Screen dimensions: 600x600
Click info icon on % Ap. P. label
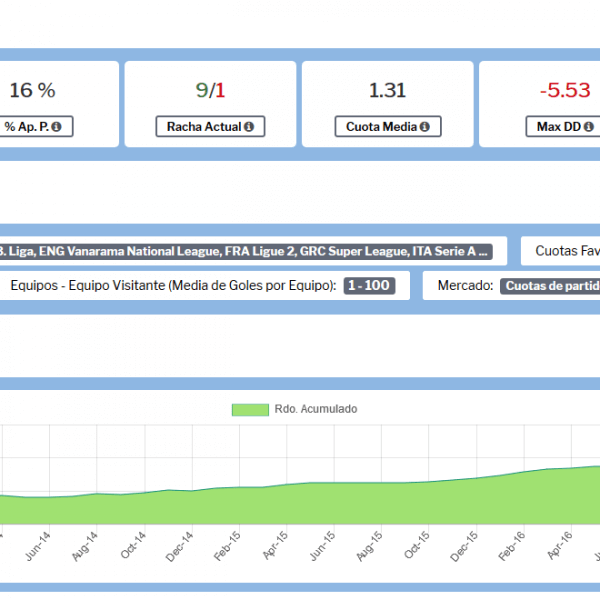pyautogui.click(x=56, y=127)
